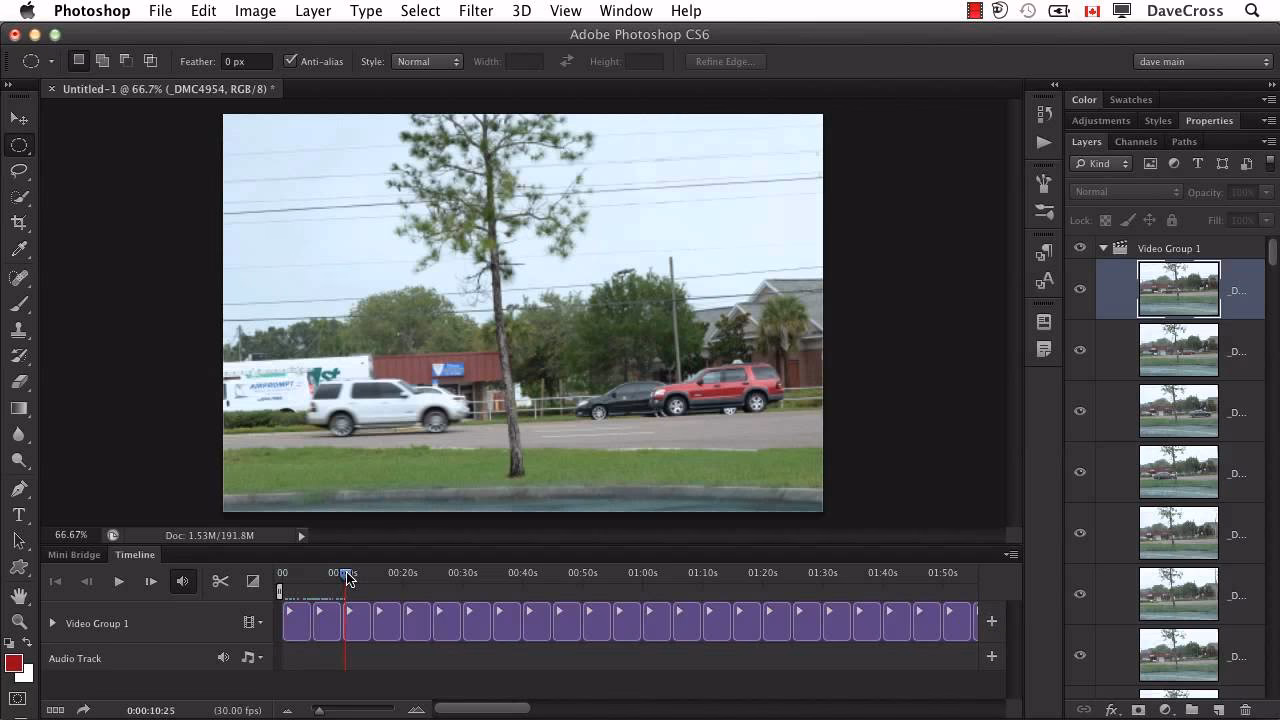1280x720 pixels.
Task: Mute audio playback in the Timeline
Action: 183,581
